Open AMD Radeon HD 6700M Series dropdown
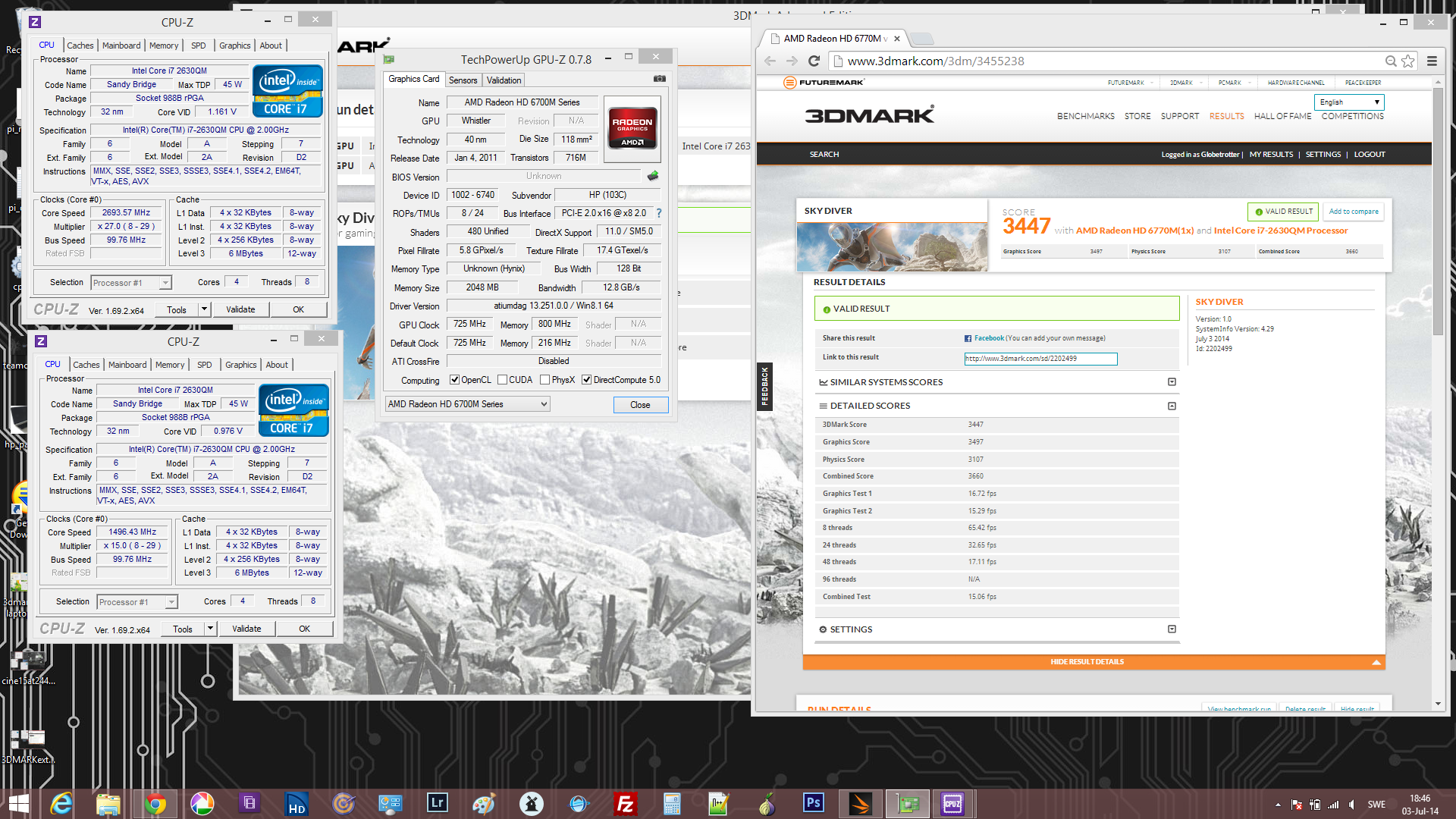Viewport: 1456px width, 819px height. tap(468, 404)
